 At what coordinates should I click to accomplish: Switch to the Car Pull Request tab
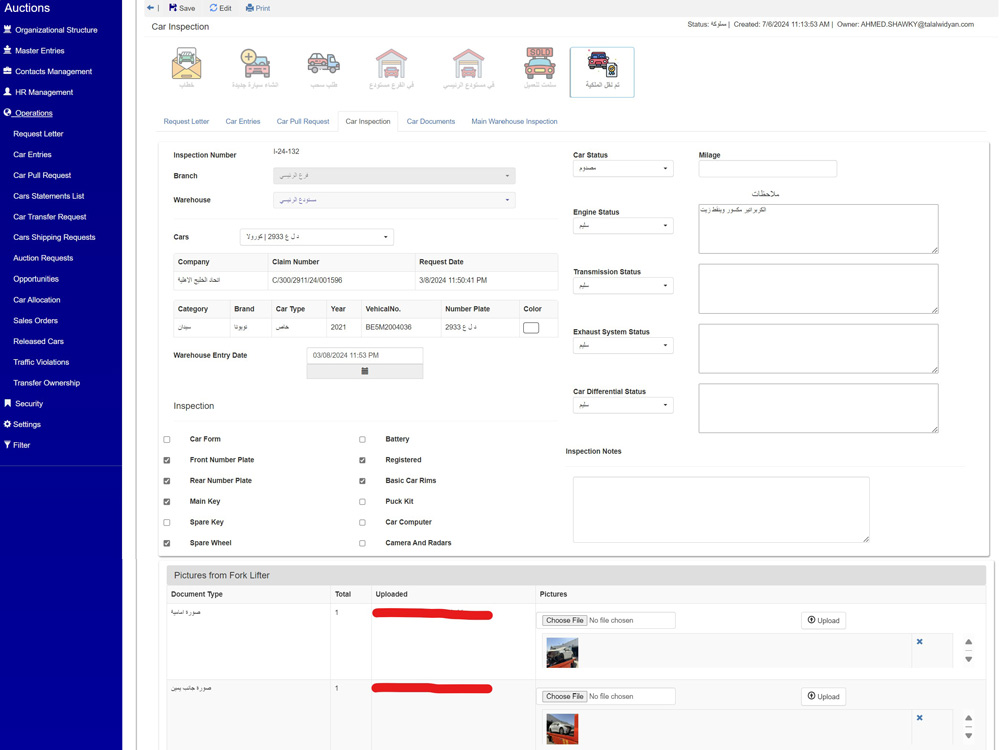[303, 121]
